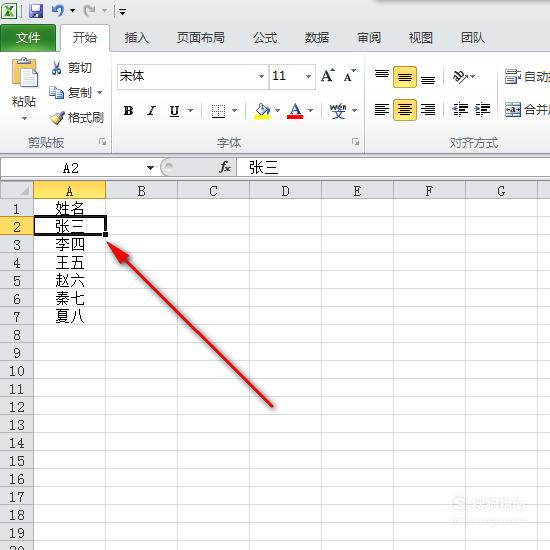Select the cell containing 夏八

[70, 317]
